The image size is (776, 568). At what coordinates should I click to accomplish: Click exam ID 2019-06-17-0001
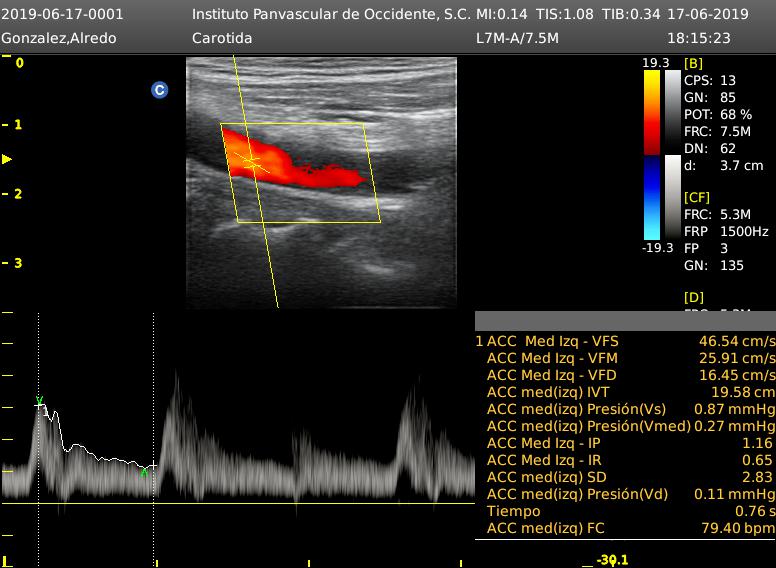pos(62,14)
